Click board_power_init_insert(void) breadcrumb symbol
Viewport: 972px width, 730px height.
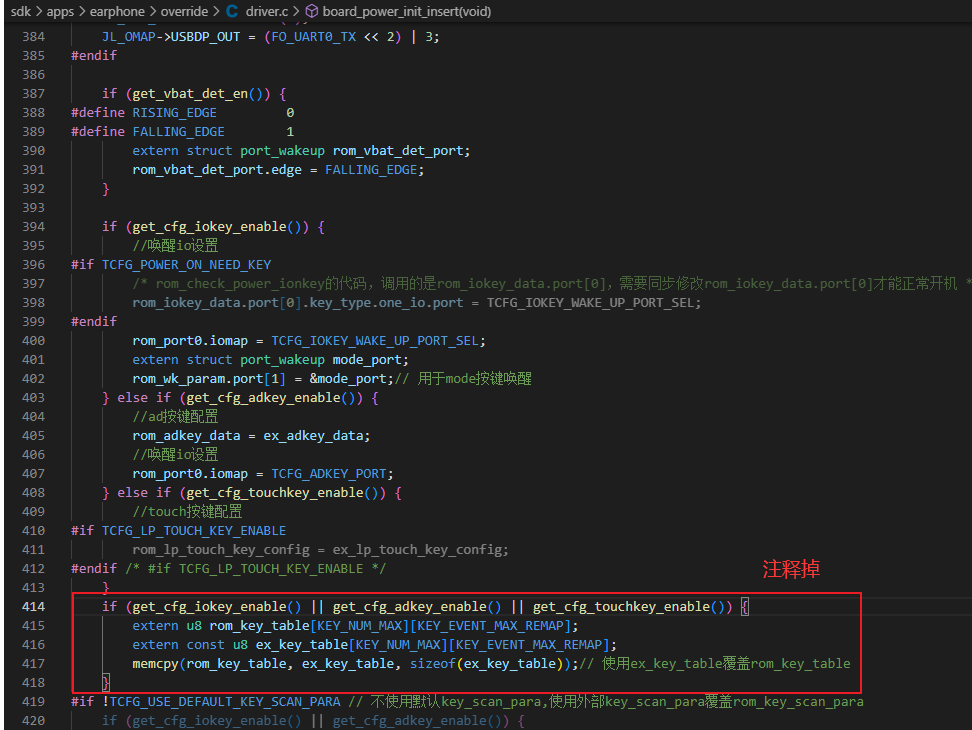point(407,11)
